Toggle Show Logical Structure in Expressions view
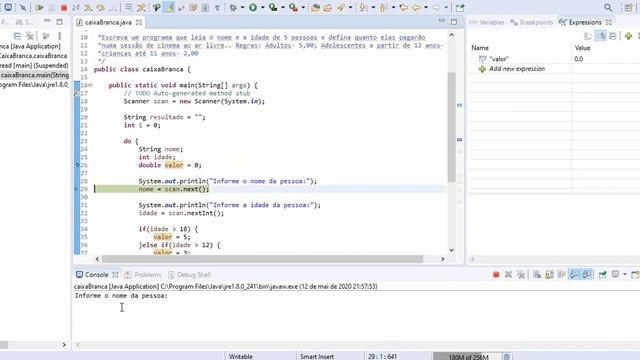This screenshot has width=640, height=360. [600, 36]
